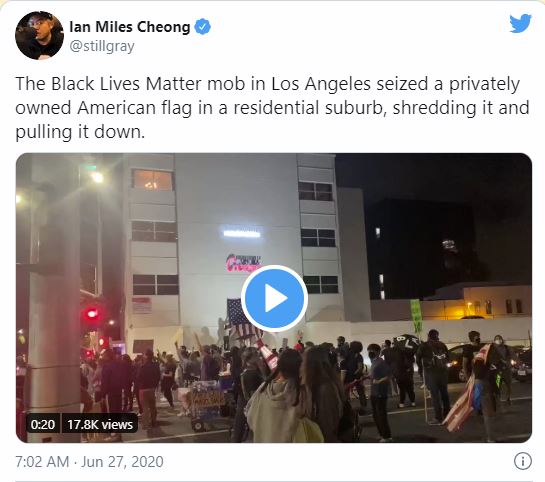Click the tweet line "pulling it down."

80,132
